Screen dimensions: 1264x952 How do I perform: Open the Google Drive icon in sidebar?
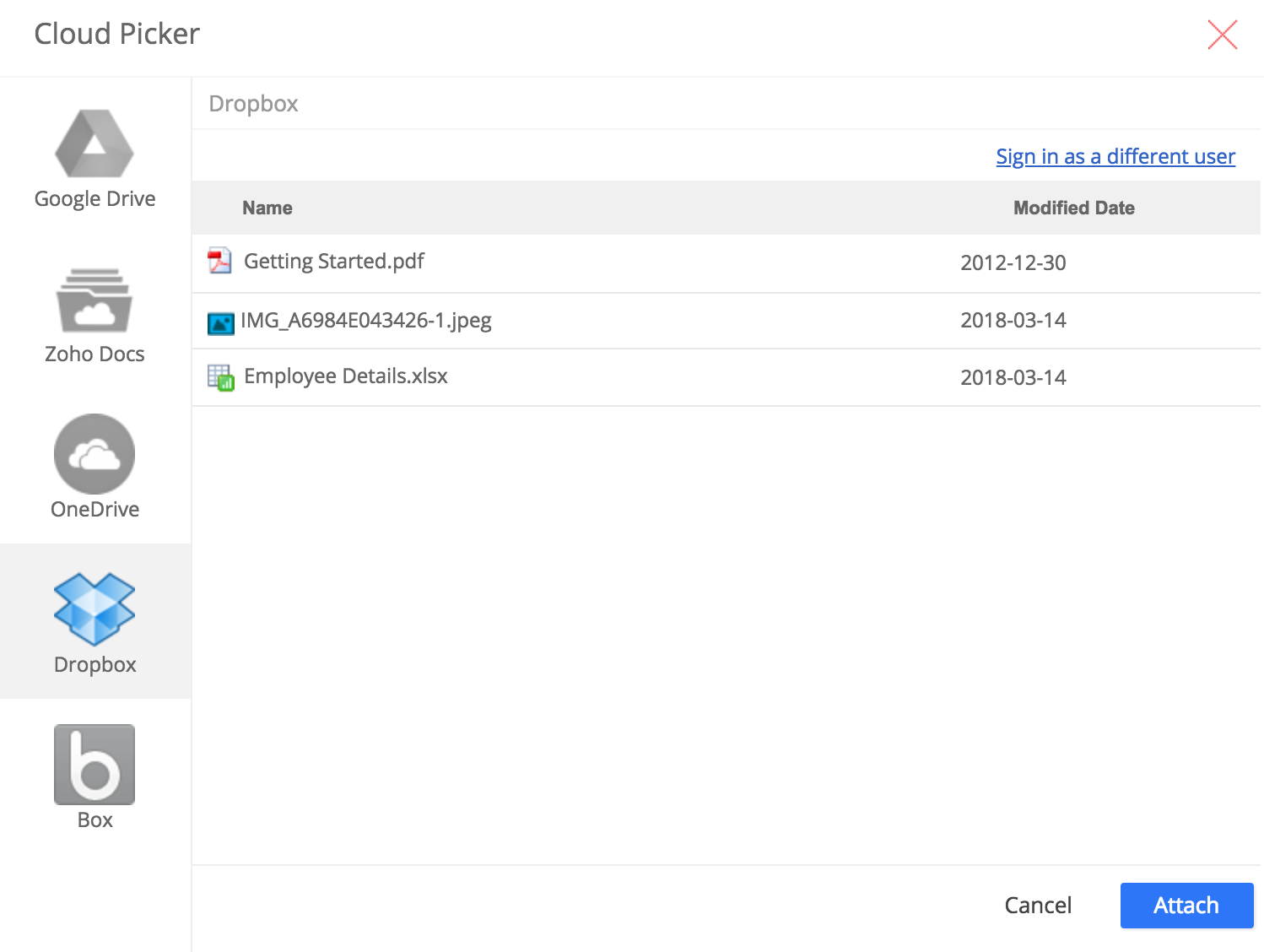point(95,143)
